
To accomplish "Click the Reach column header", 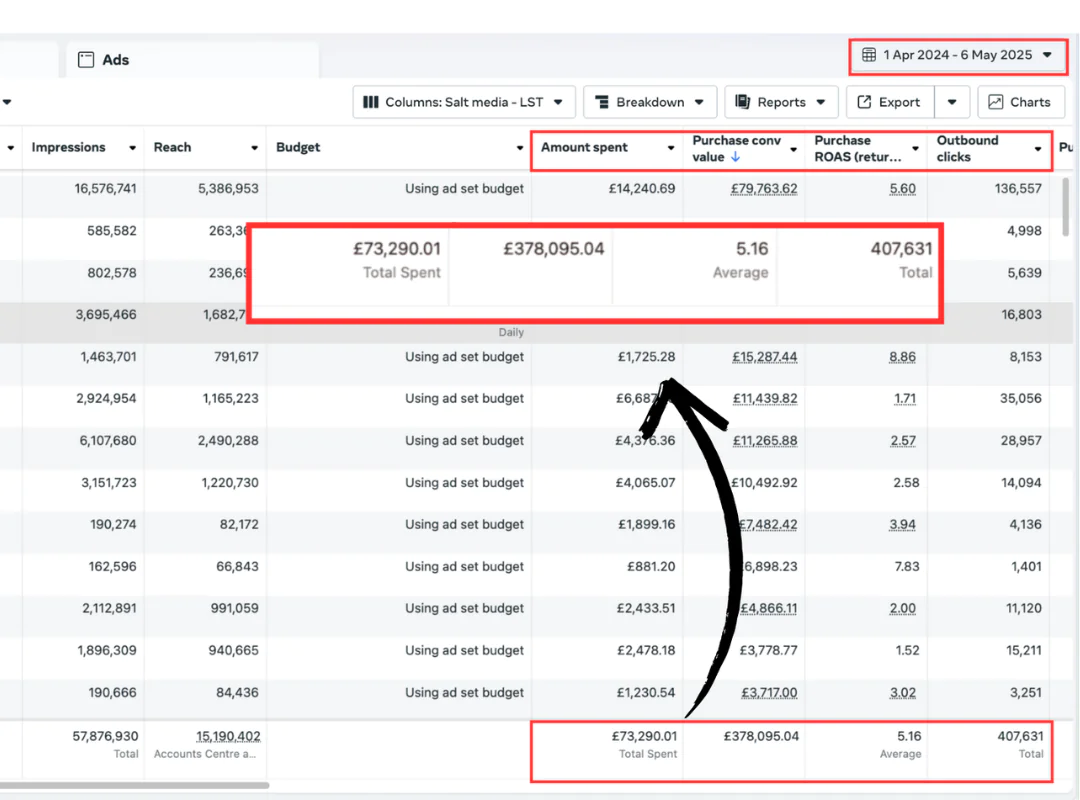I will click(x=172, y=147).
